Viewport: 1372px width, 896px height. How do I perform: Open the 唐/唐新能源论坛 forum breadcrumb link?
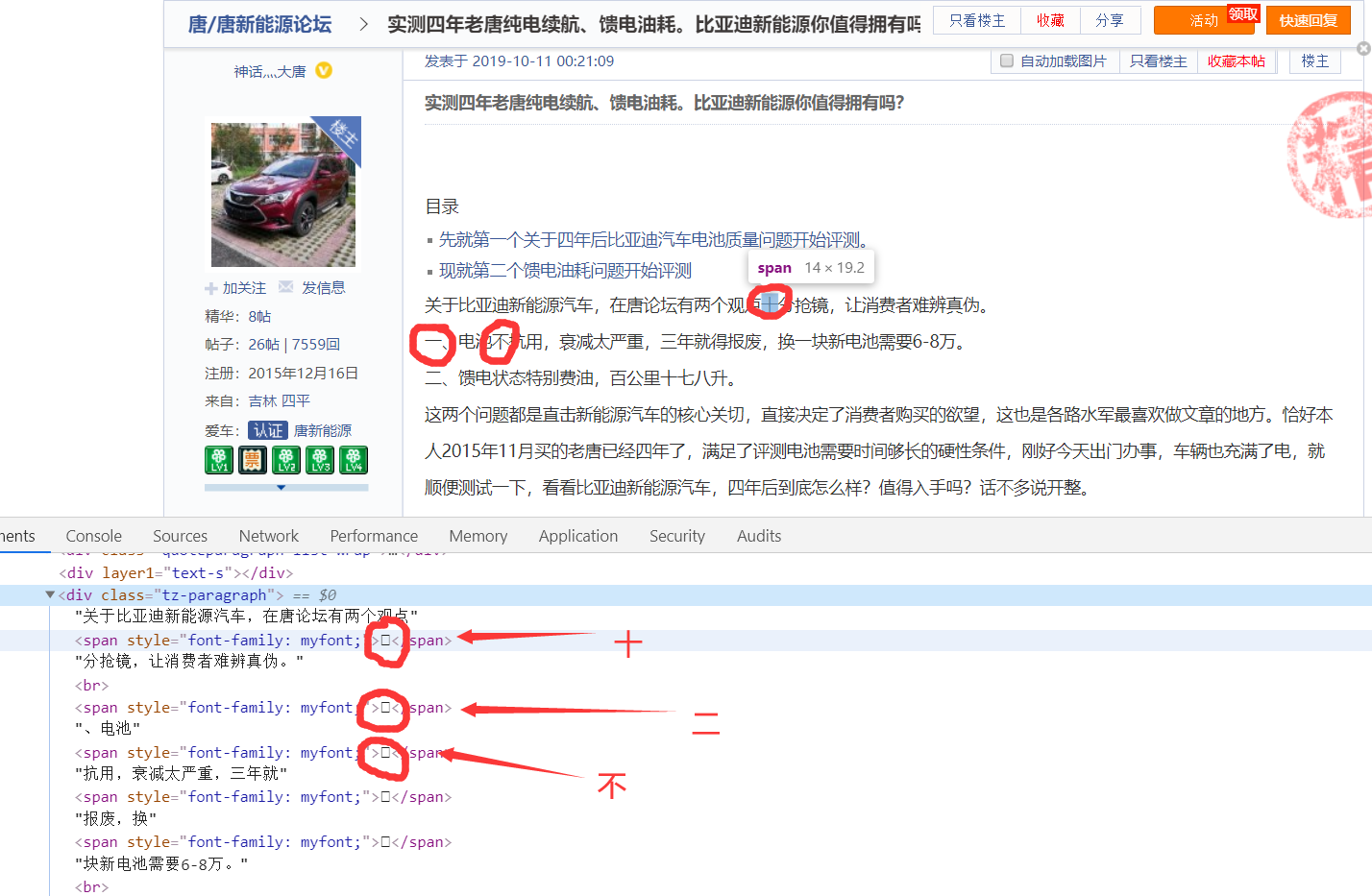[259, 24]
